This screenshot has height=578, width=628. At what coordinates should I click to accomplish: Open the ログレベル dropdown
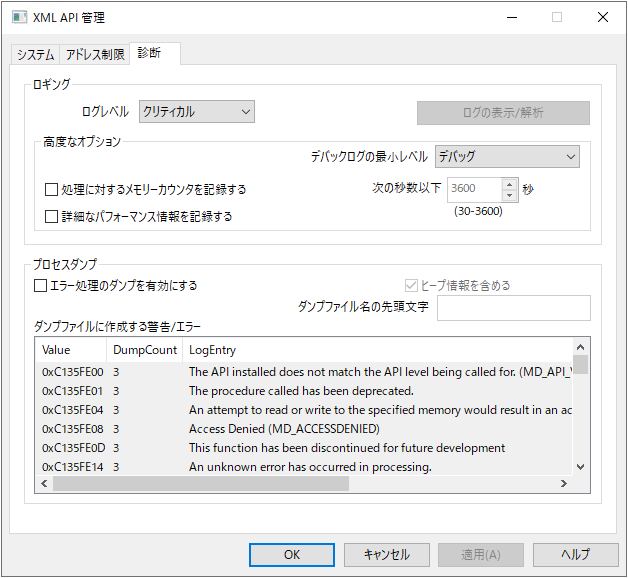[197, 112]
